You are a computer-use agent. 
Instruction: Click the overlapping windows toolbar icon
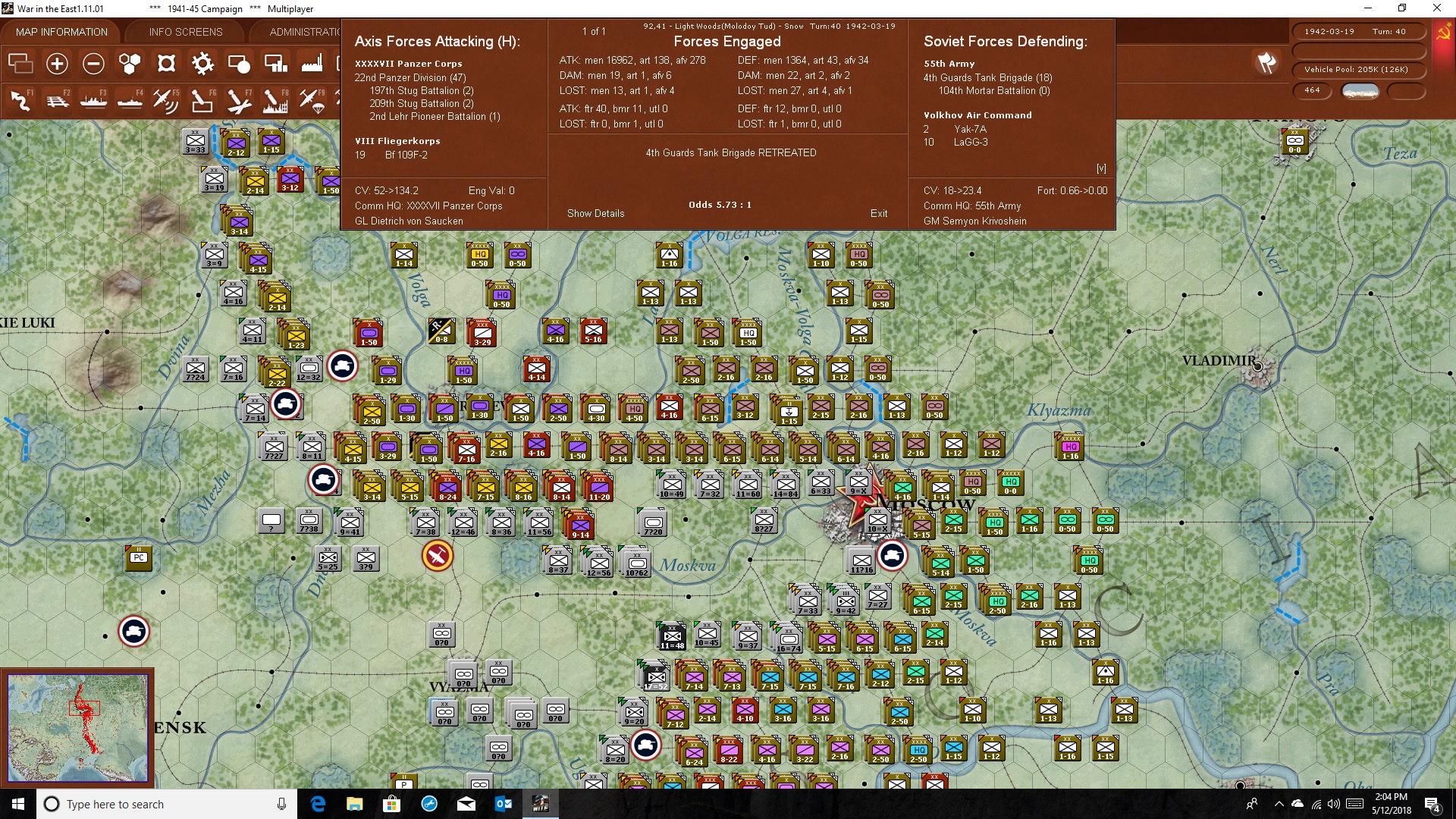coord(20,64)
